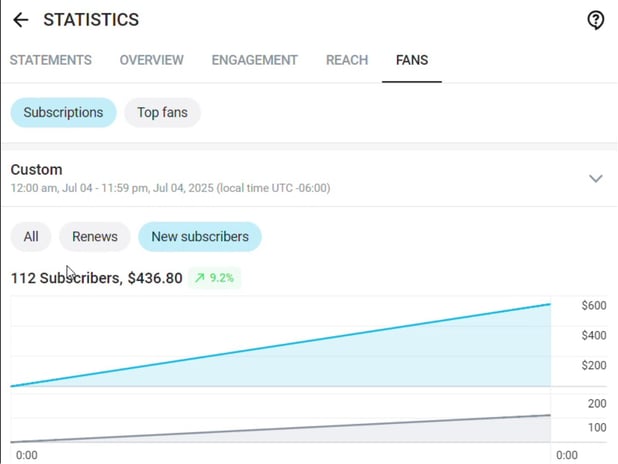Open the help question mark icon

[x=596, y=20]
